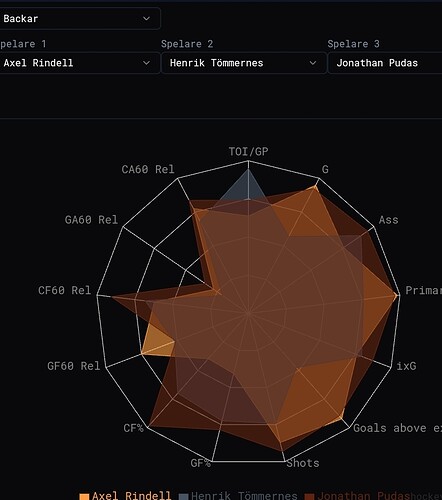Screen dimensions: 442x500
Task: Click the CF% axis label
Action: pos(133,428)
